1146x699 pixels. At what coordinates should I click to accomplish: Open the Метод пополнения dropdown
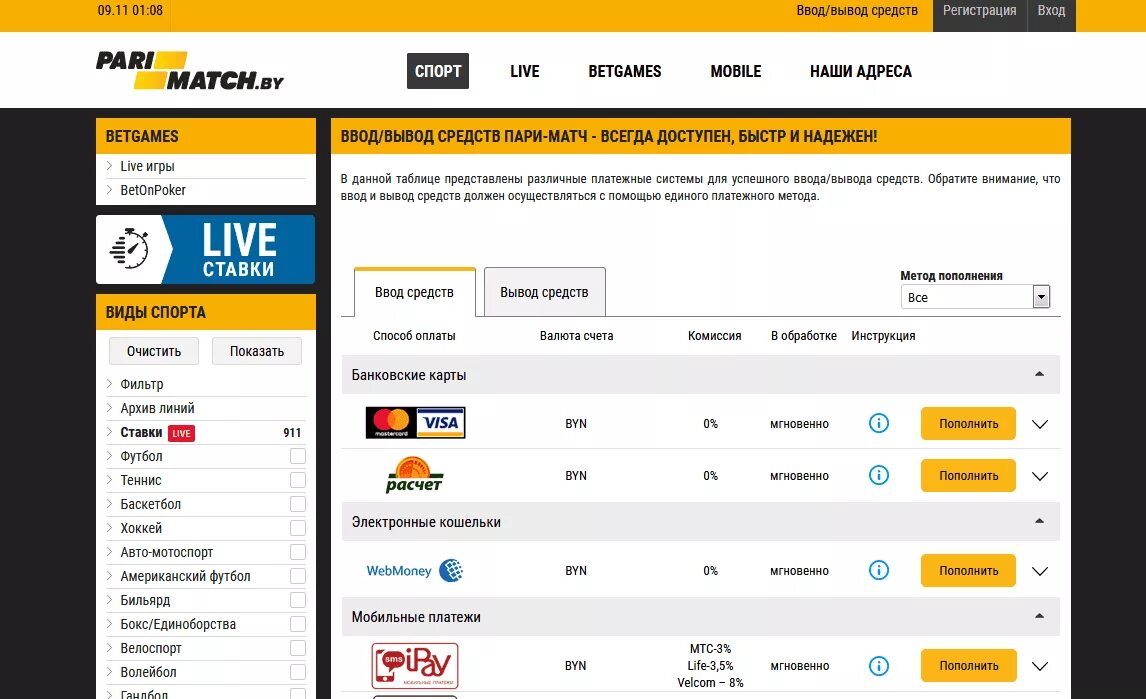(975, 297)
